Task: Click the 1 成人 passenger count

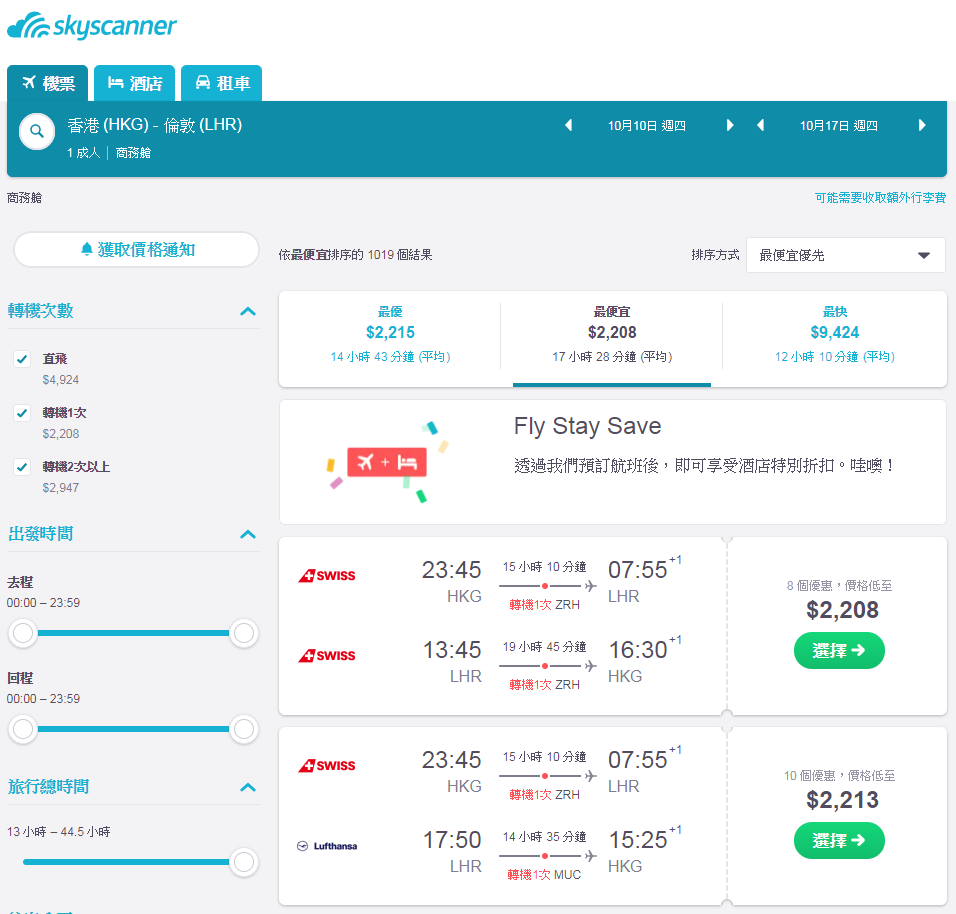Action: click(x=84, y=152)
